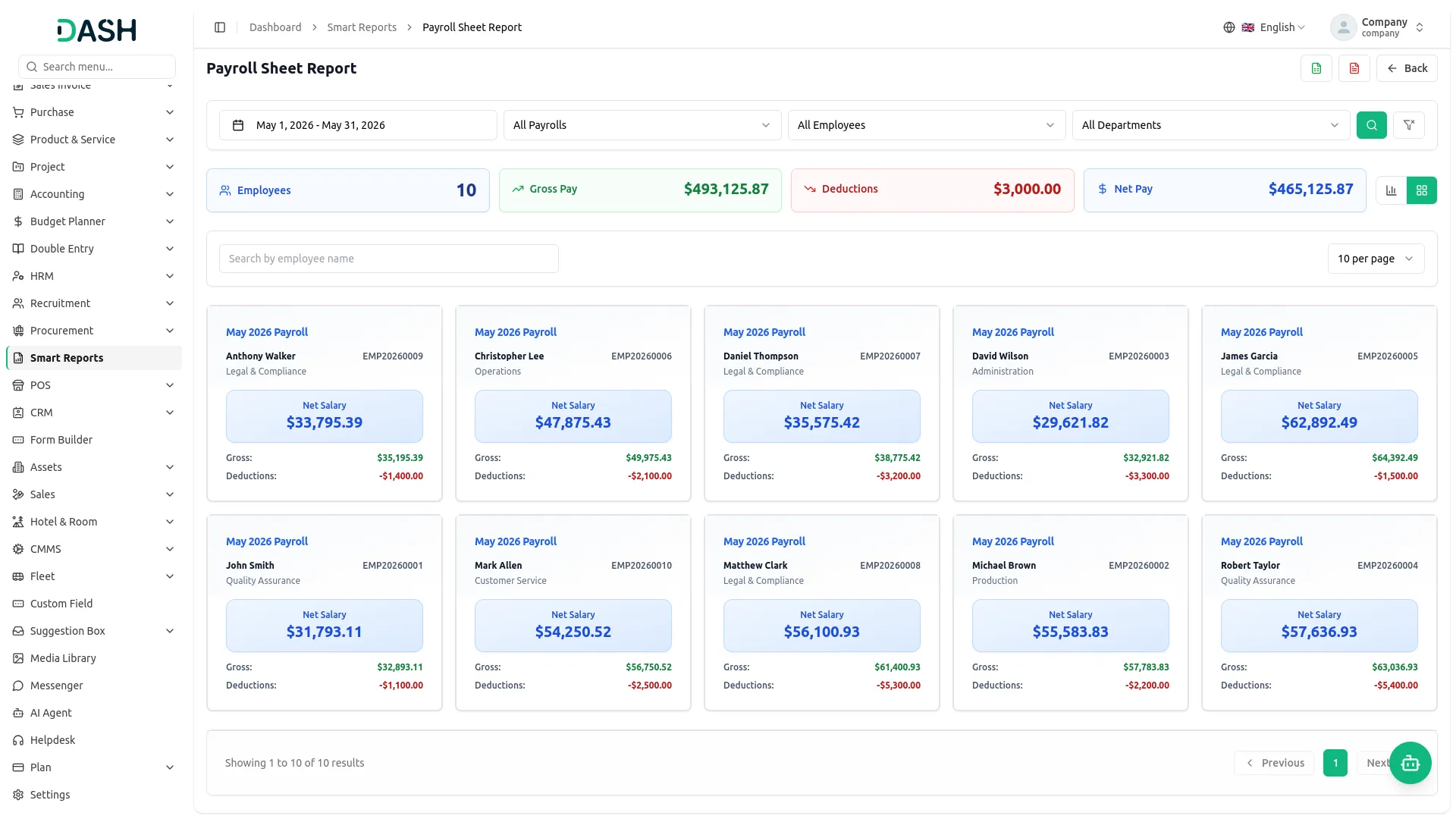Expand the CRM menu chevron
Screen dimensions: 1456x819
pyautogui.click(x=170, y=413)
